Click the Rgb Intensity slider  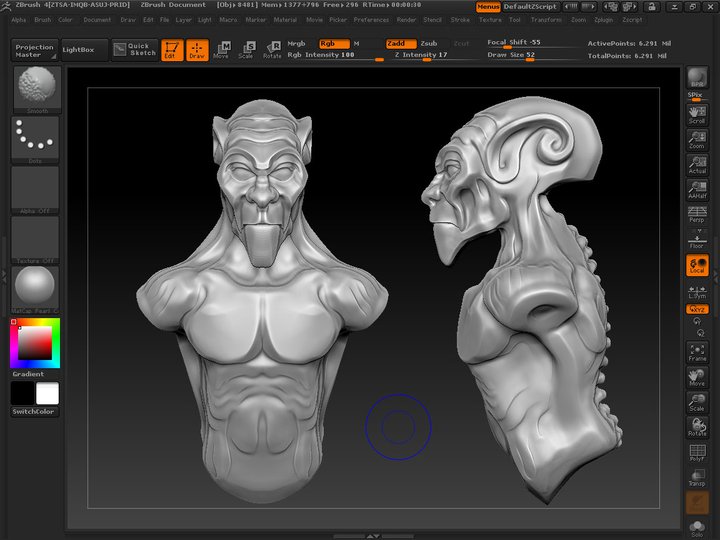pos(335,55)
